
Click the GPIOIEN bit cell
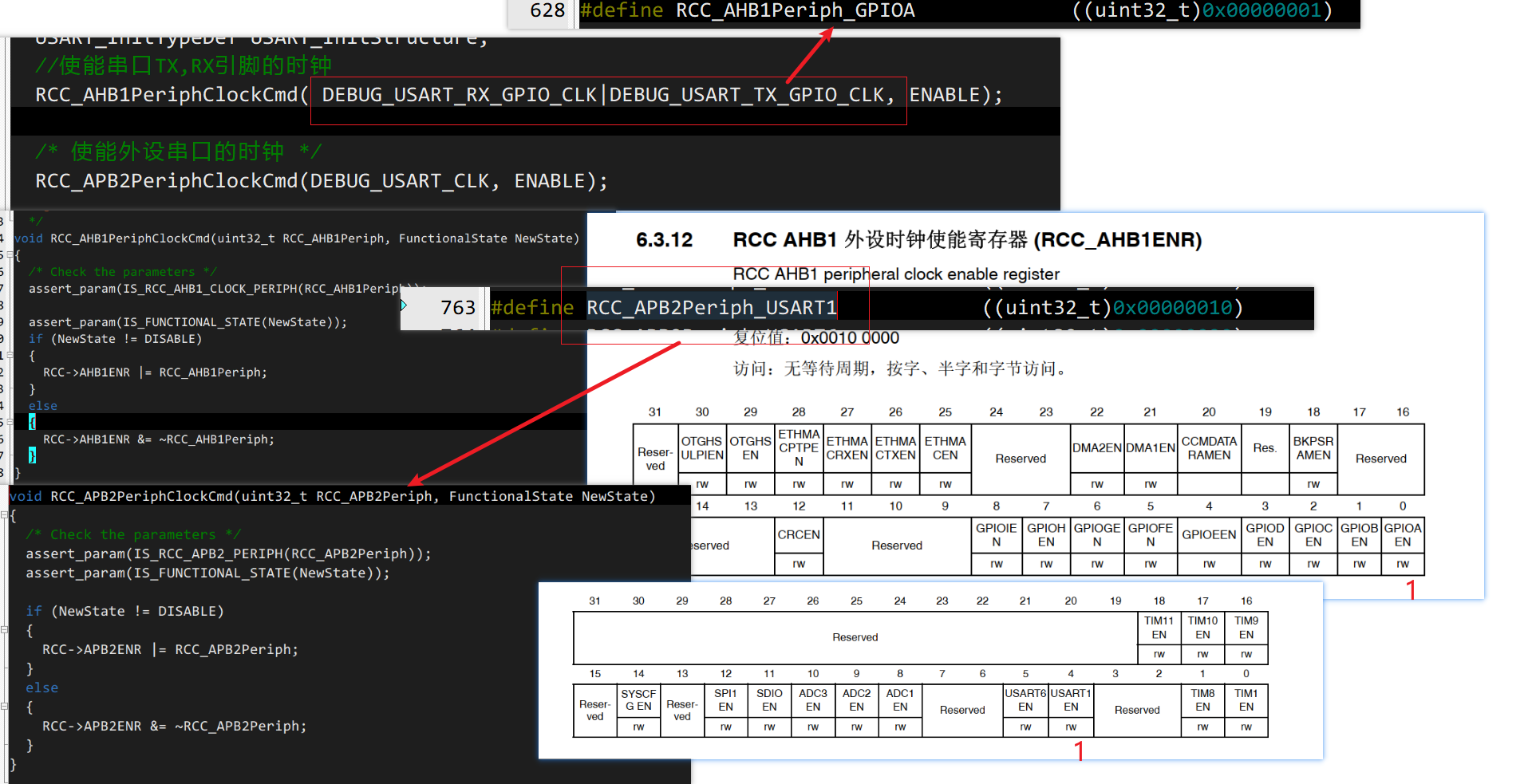[997, 535]
